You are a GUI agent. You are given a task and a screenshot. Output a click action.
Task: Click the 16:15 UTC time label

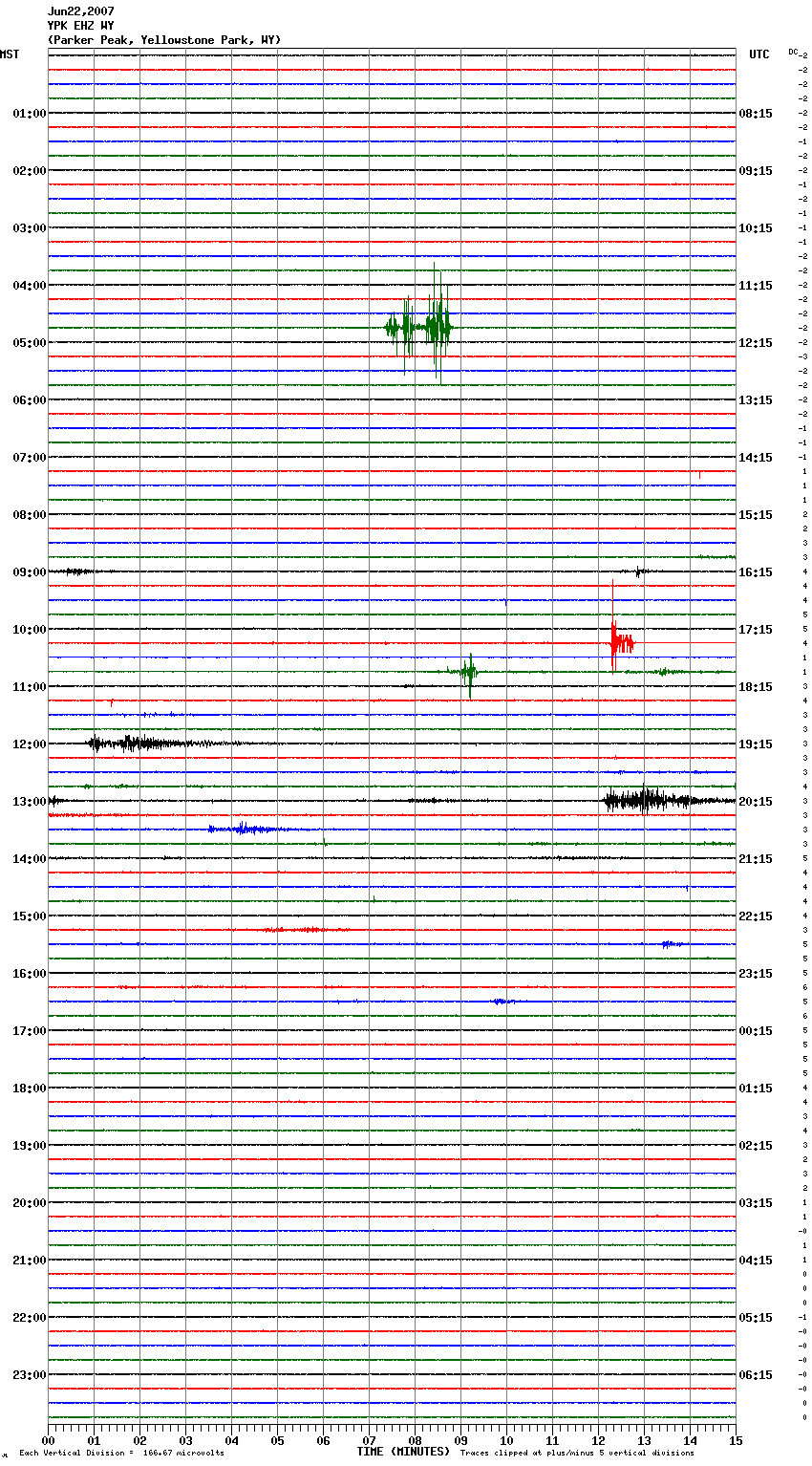coord(756,572)
